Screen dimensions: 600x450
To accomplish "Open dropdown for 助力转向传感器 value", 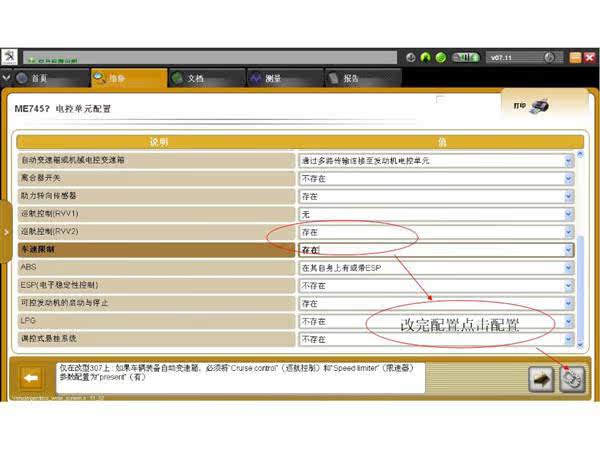I will tap(569, 197).
